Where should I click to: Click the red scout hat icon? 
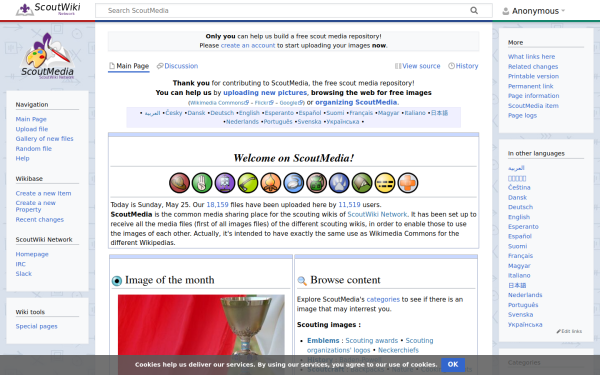pyautogui.click(x=179, y=183)
